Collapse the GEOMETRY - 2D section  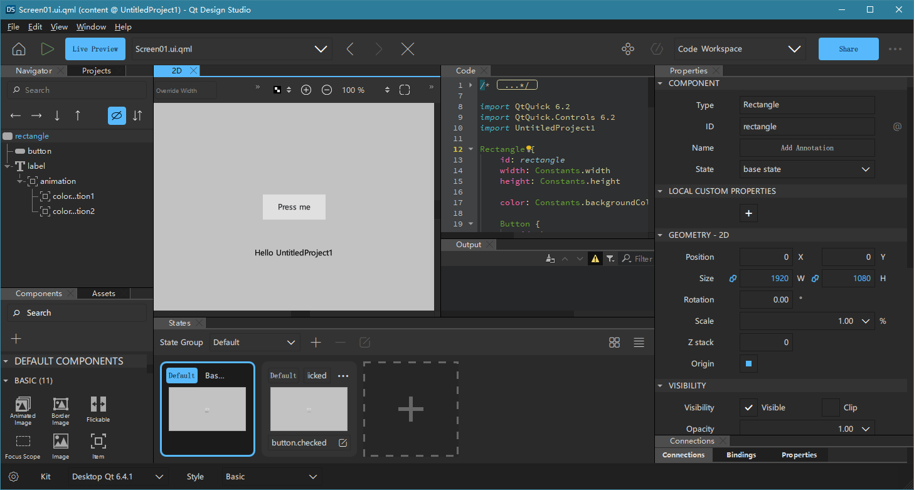660,235
